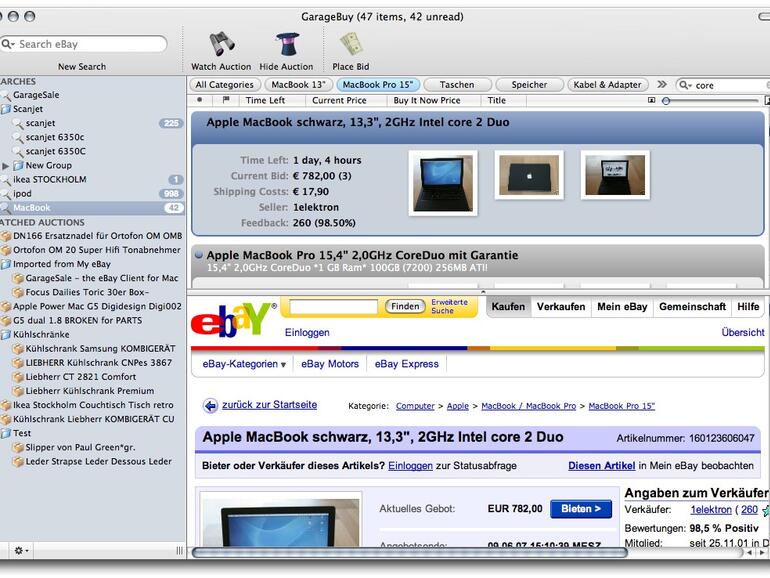The image size is (770, 578).
Task: Select the MacBook Pro 15" category filter
Action: 378,85
